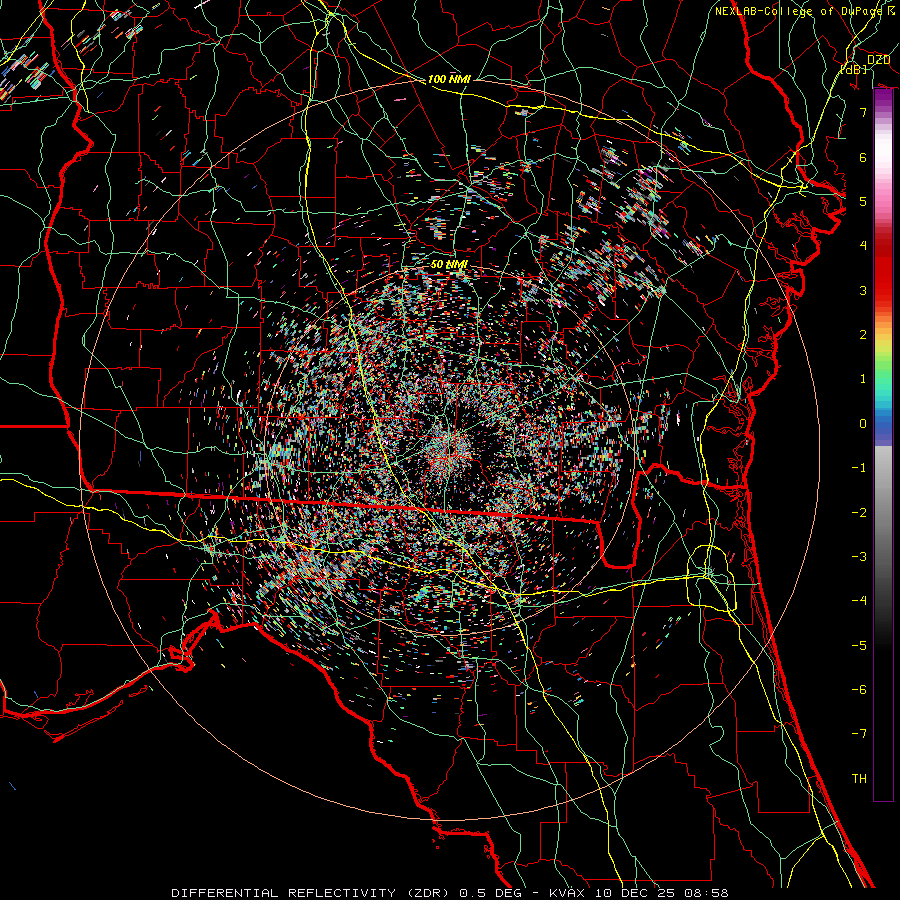Click the -3 value on the scale
The width and height of the screenshot is (900, 900).
(859, 557)
